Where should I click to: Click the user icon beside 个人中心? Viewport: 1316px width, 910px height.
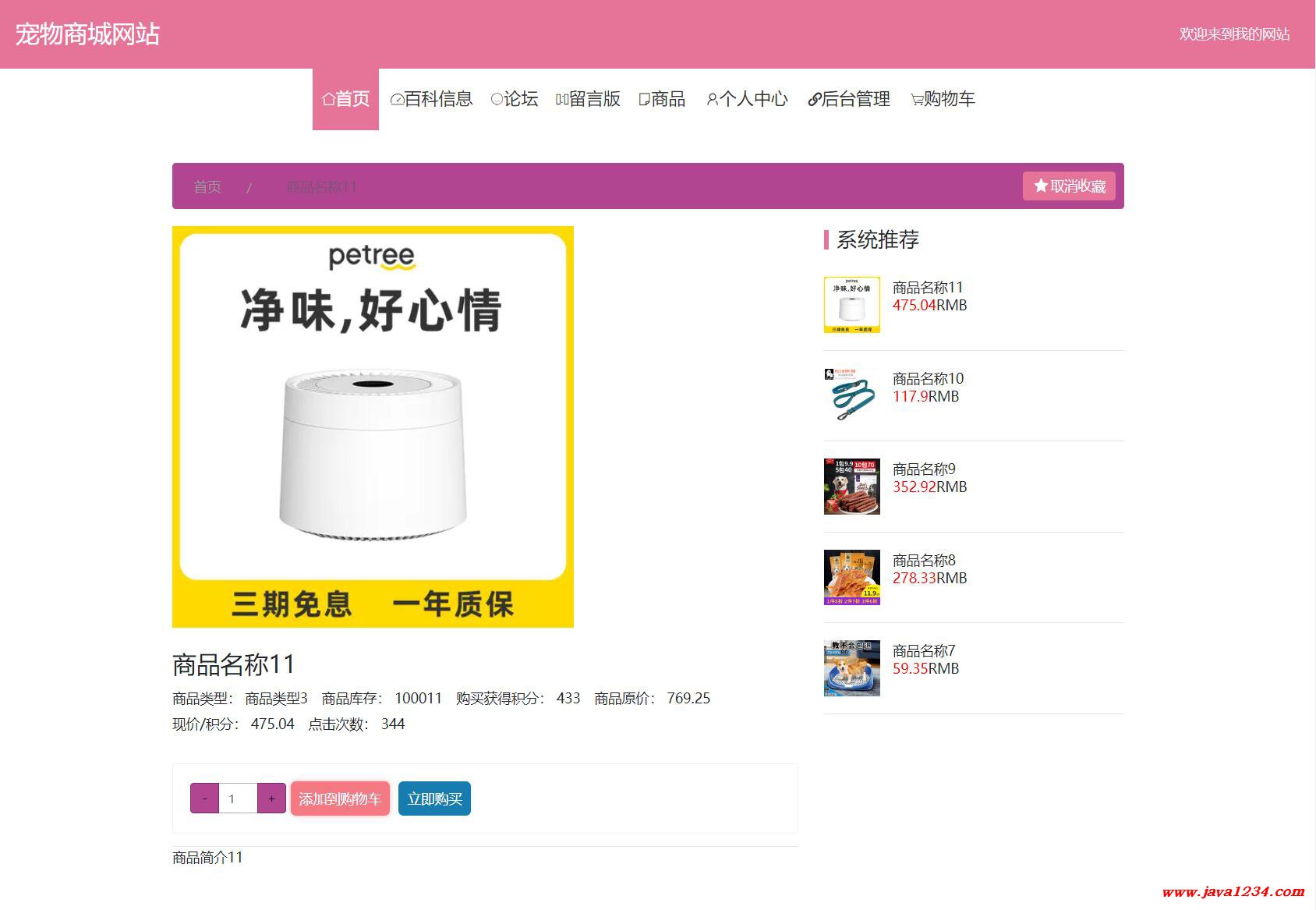pyautogui.click(x=712, y=100)
